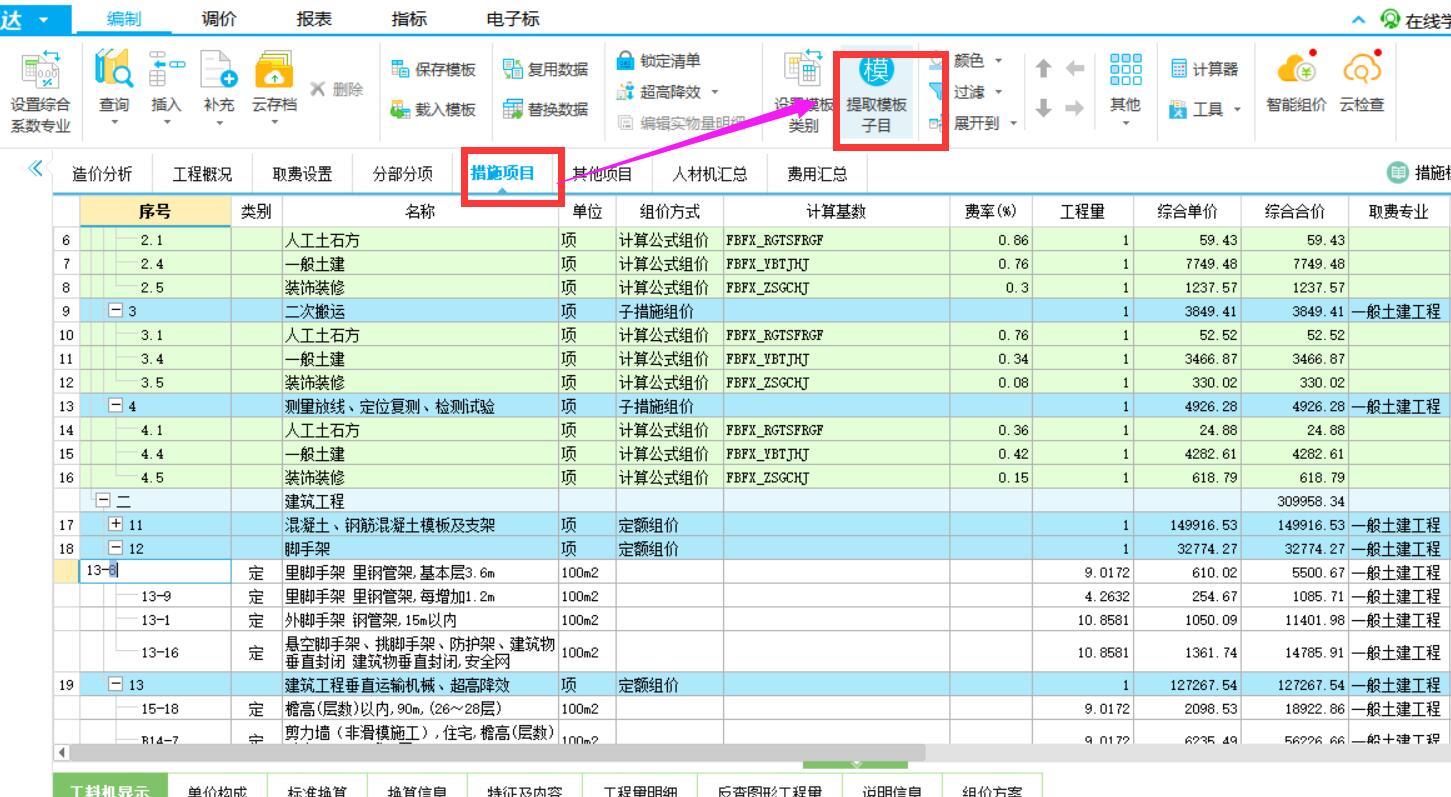Select 里脚手架 里钢管架,每增加1.2m row name

421,596
